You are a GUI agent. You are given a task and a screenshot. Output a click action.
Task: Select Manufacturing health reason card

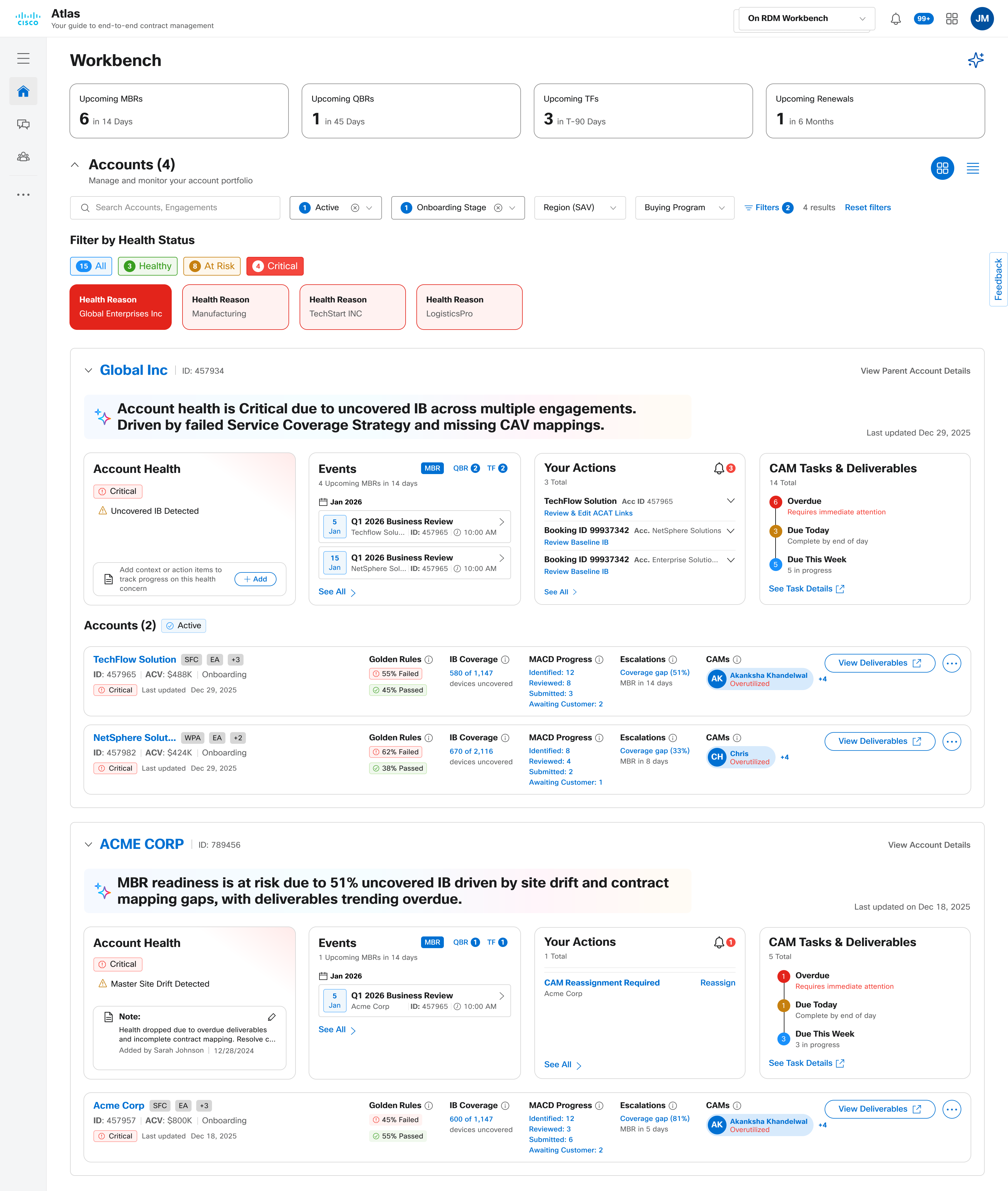235,307
